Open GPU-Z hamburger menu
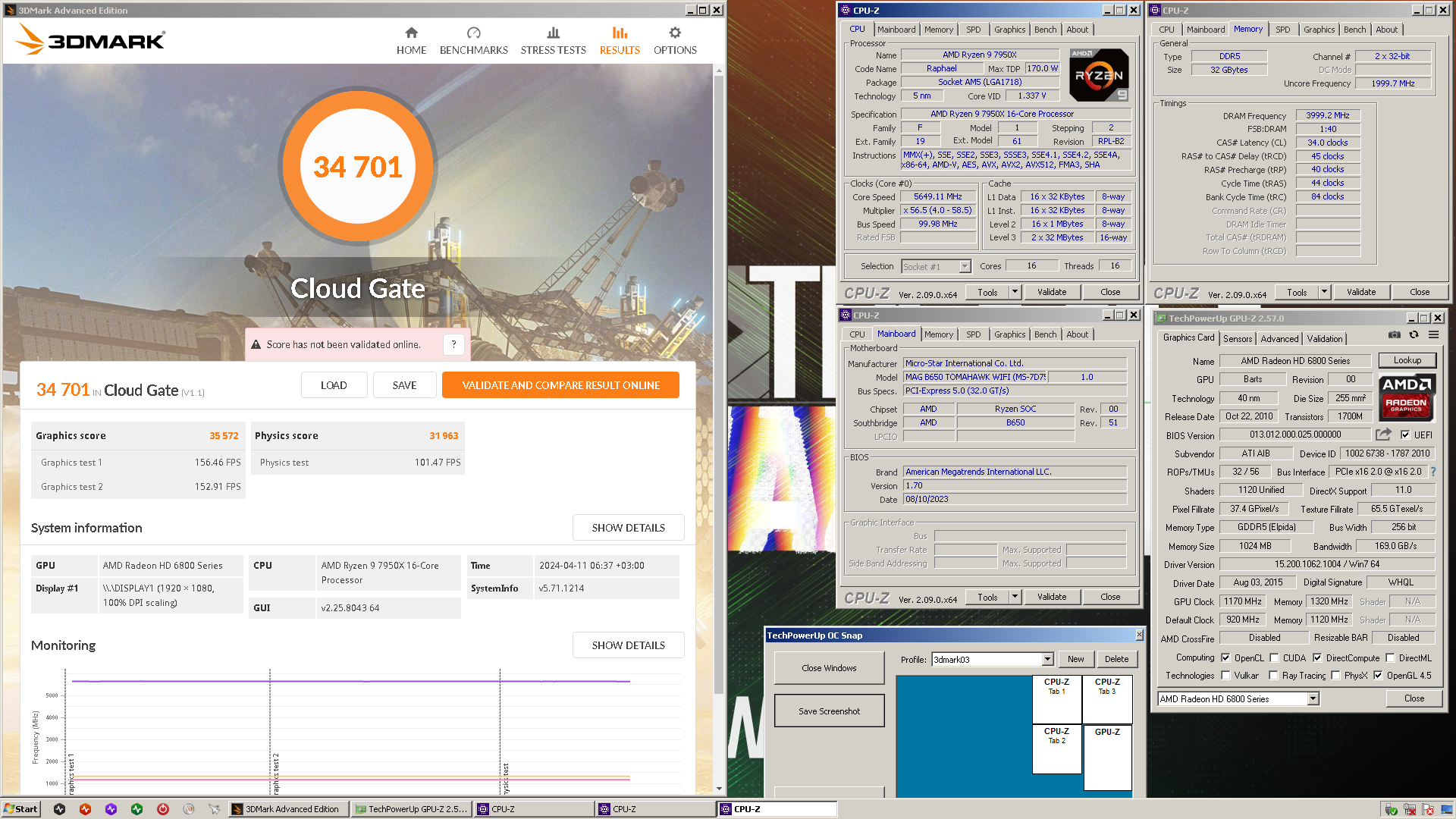1456x819 pixels. [1433, 334]
